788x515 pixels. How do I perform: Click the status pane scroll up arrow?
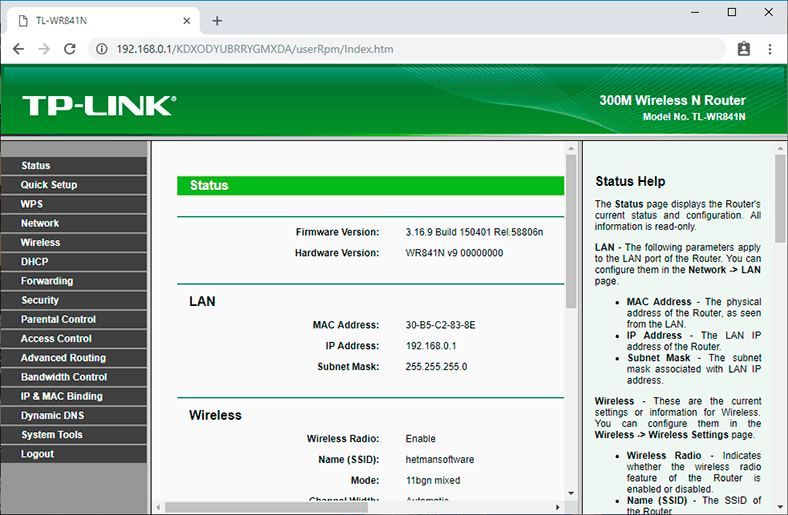571,148
